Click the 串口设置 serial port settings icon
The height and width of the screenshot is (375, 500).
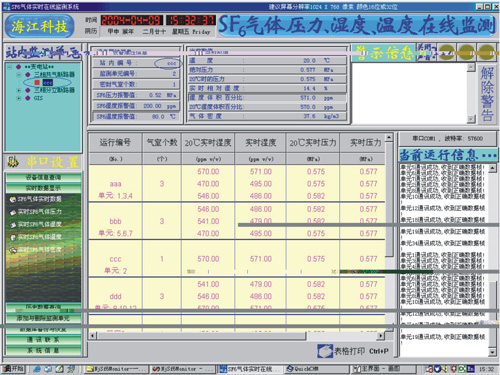click(x=13, y=162)
